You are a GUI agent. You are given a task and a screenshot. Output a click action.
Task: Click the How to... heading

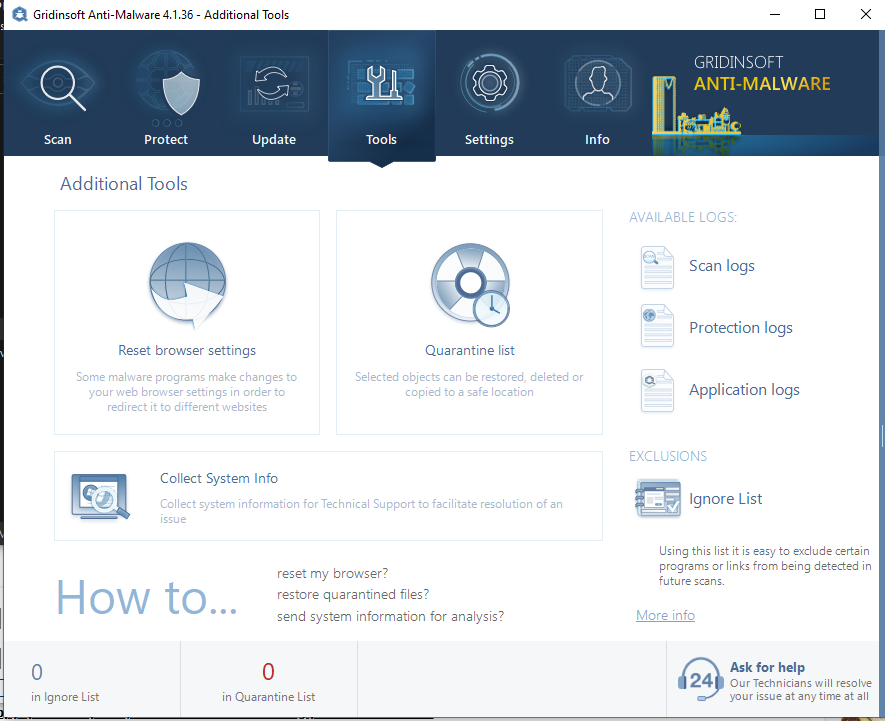tap(146, 597)
